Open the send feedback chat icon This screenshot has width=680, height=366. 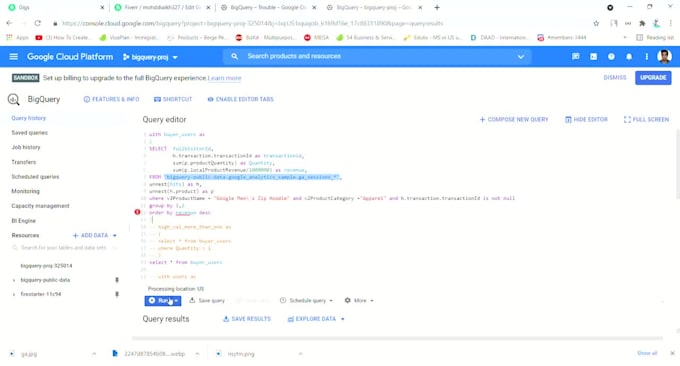click(575, 57)
